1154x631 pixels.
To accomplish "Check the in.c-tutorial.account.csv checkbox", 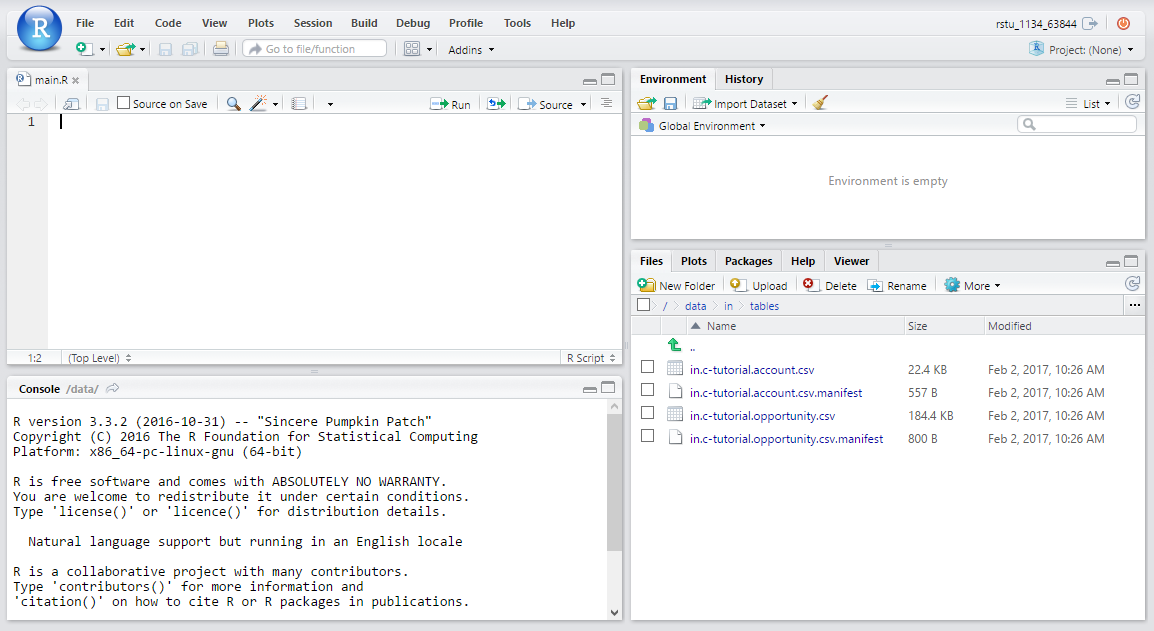I will point(648,367).
